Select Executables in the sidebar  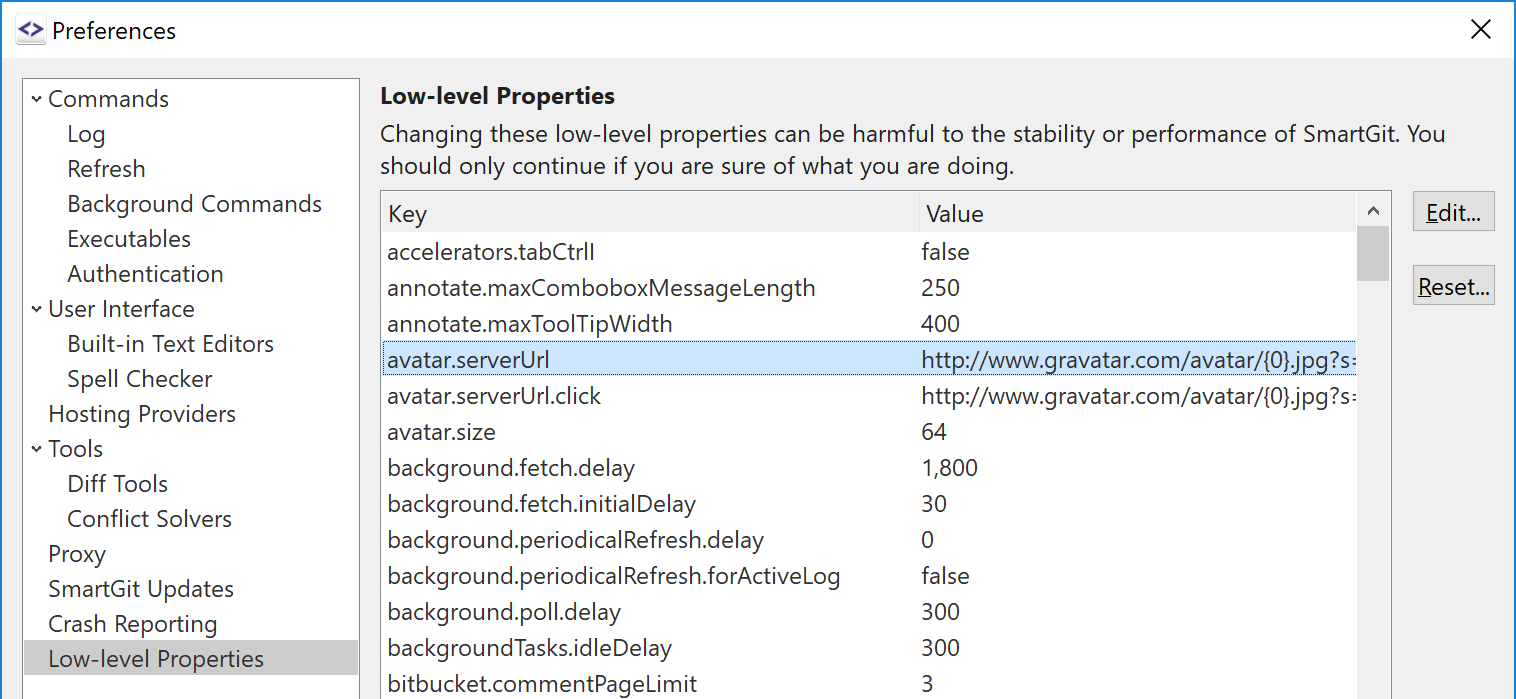tap(129, 238)
